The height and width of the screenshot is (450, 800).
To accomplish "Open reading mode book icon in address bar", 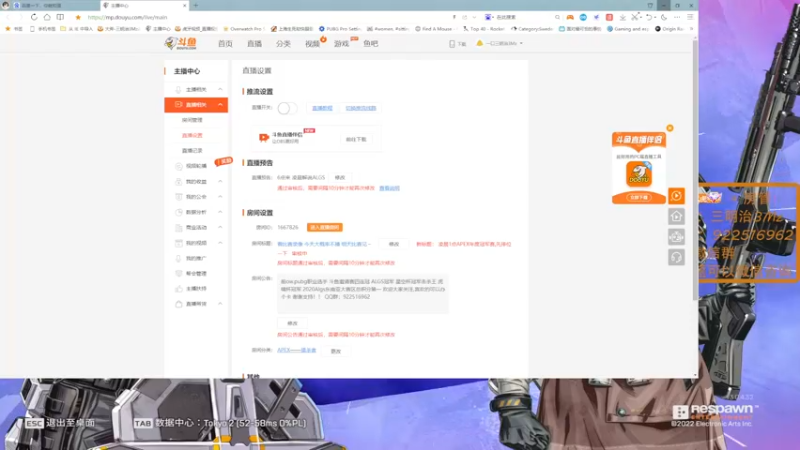I will coord(60,17).
